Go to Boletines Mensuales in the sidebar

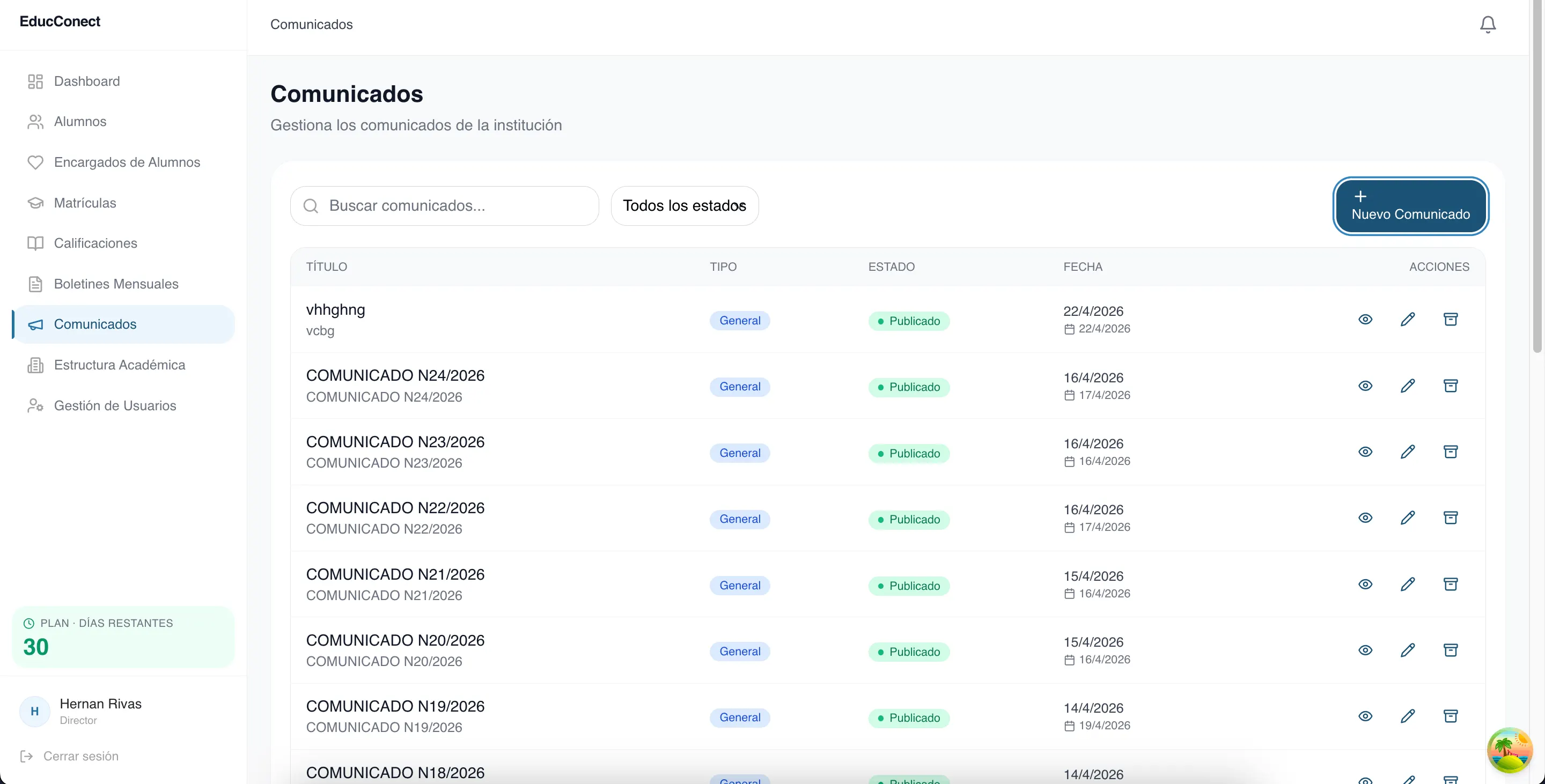[116, 284]
